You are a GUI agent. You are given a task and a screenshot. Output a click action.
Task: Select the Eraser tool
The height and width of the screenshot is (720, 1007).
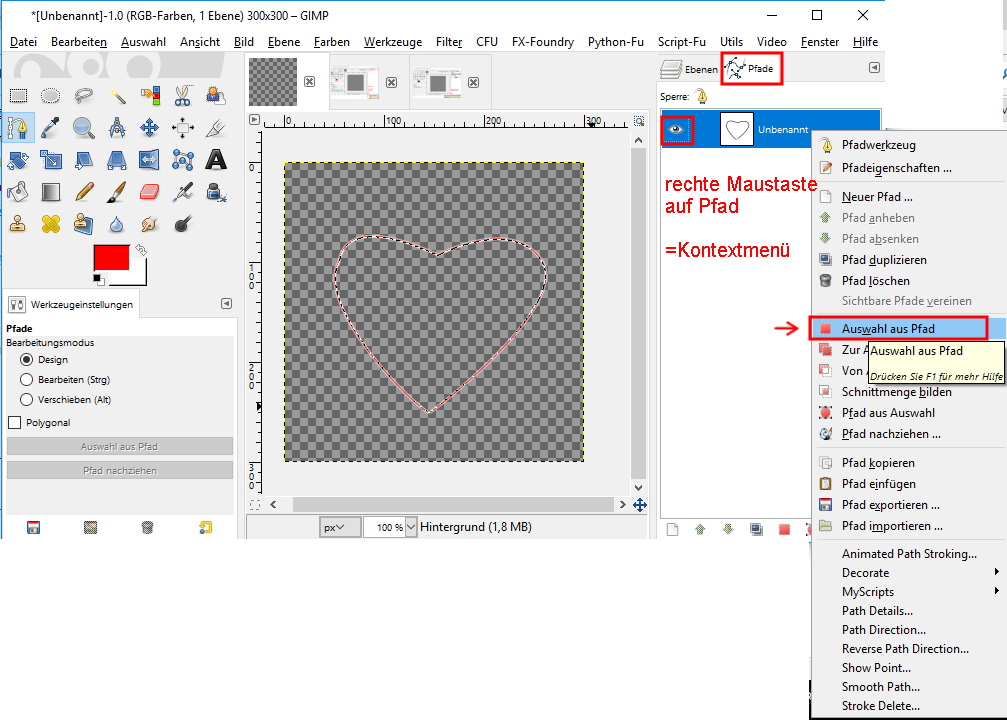tap(150, 192)
